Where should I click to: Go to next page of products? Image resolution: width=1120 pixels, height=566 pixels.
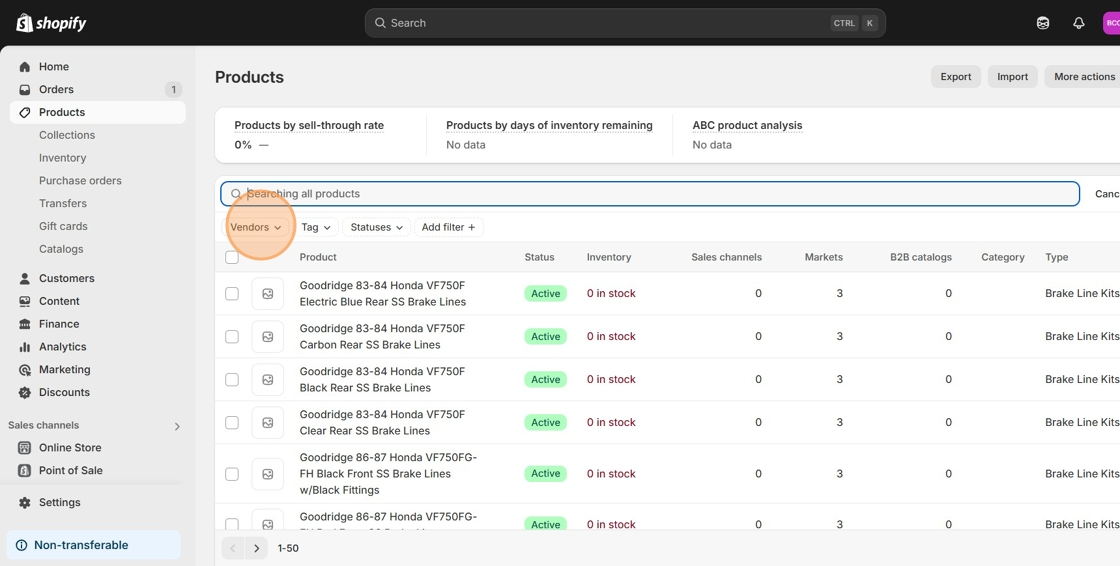click(256, 548)
